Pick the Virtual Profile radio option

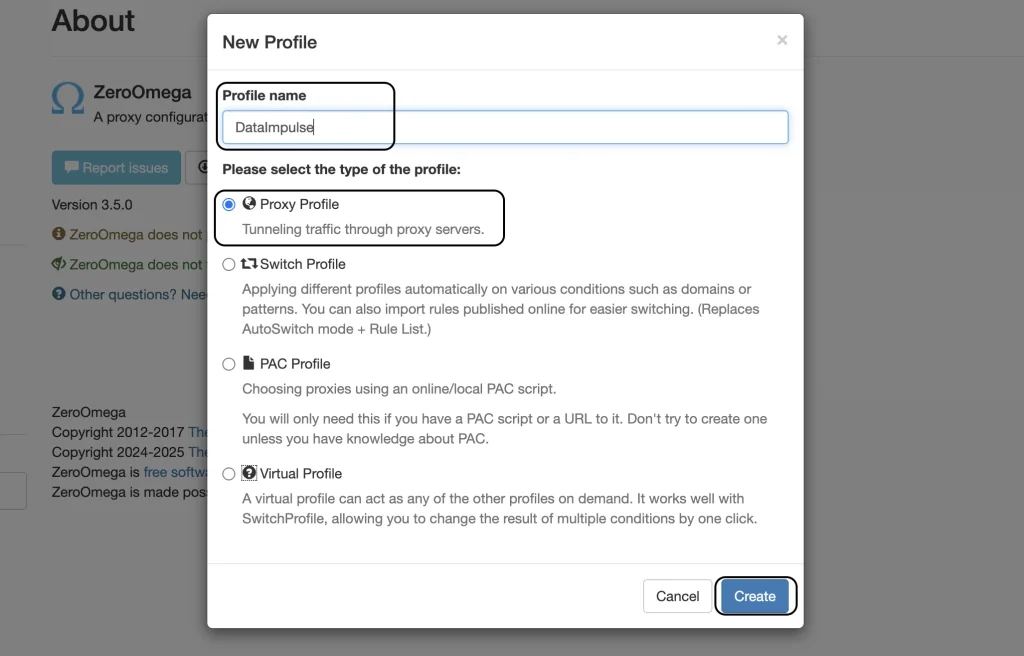click(x=229, y=474)
